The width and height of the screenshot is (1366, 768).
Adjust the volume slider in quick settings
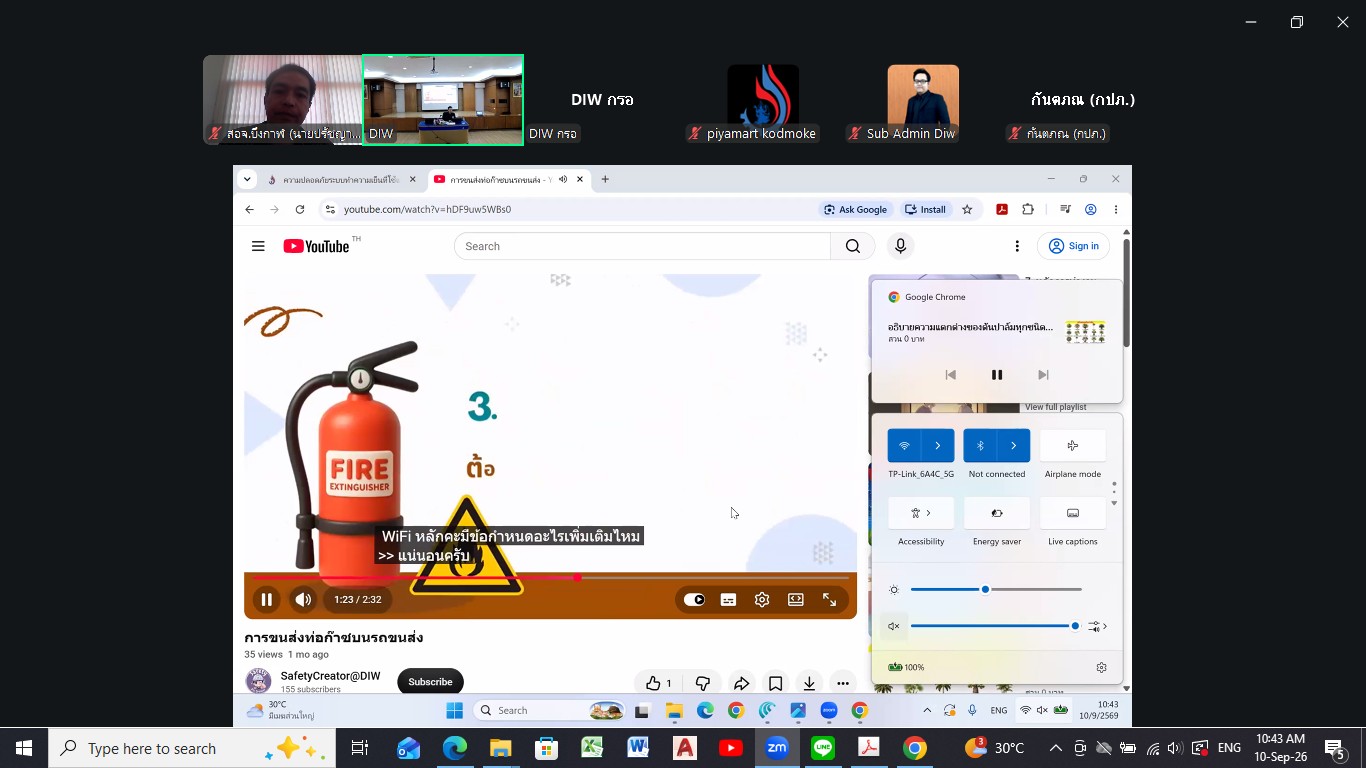[x=993, y=626]
